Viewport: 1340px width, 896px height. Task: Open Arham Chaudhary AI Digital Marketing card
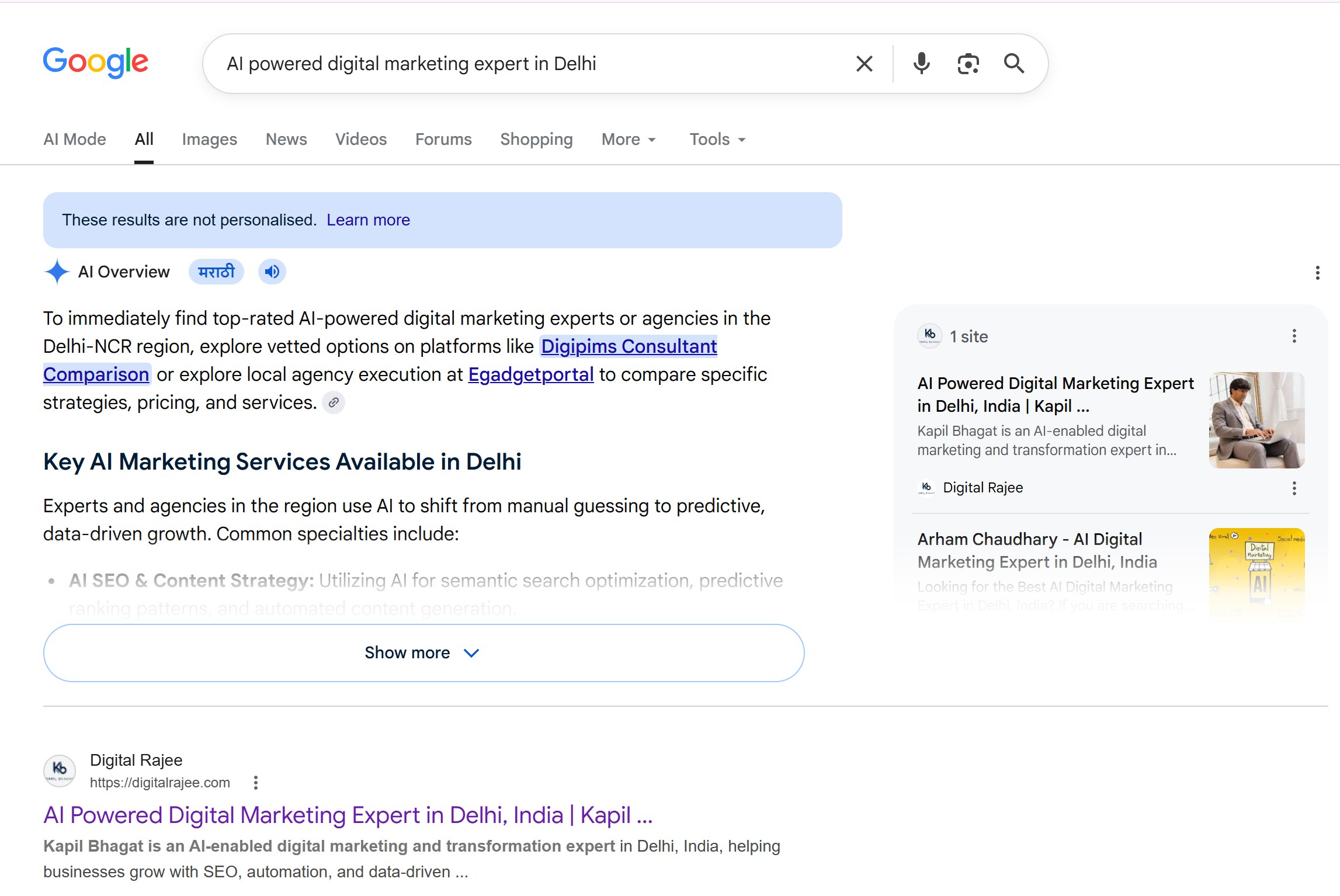(1037, 550)
